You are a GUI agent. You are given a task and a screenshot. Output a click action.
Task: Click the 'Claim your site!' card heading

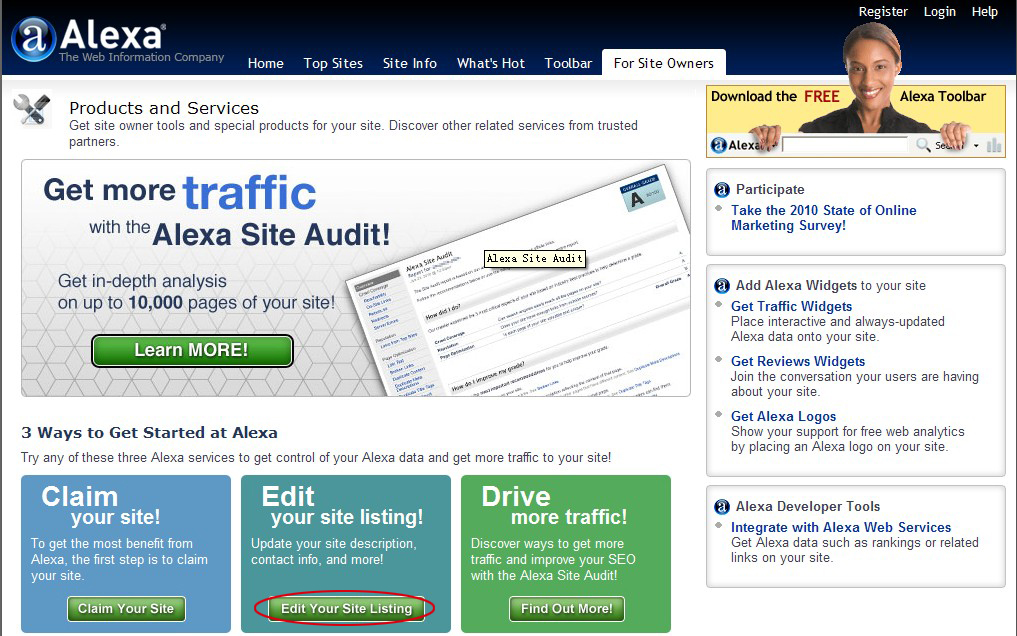coord(101,506)
